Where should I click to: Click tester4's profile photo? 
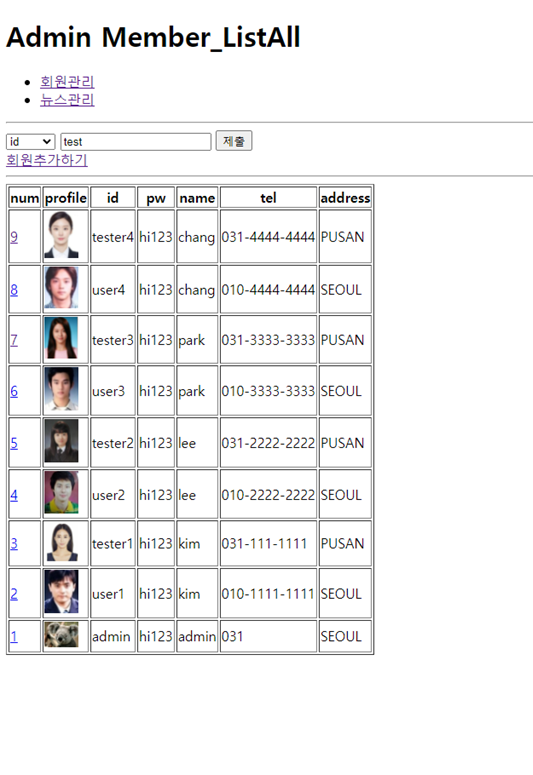pos(61,235)
